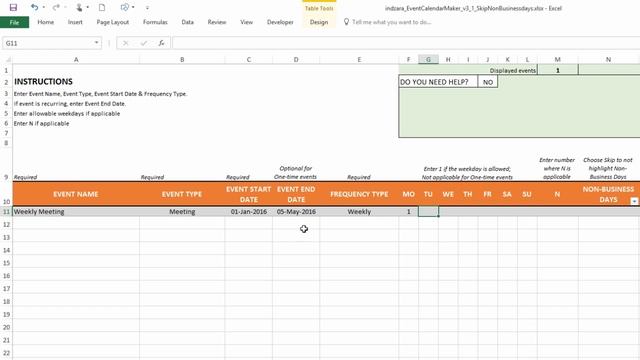Viewport: 640px width, 360px height.
Task: Select column B header
Action: point(182,60)
